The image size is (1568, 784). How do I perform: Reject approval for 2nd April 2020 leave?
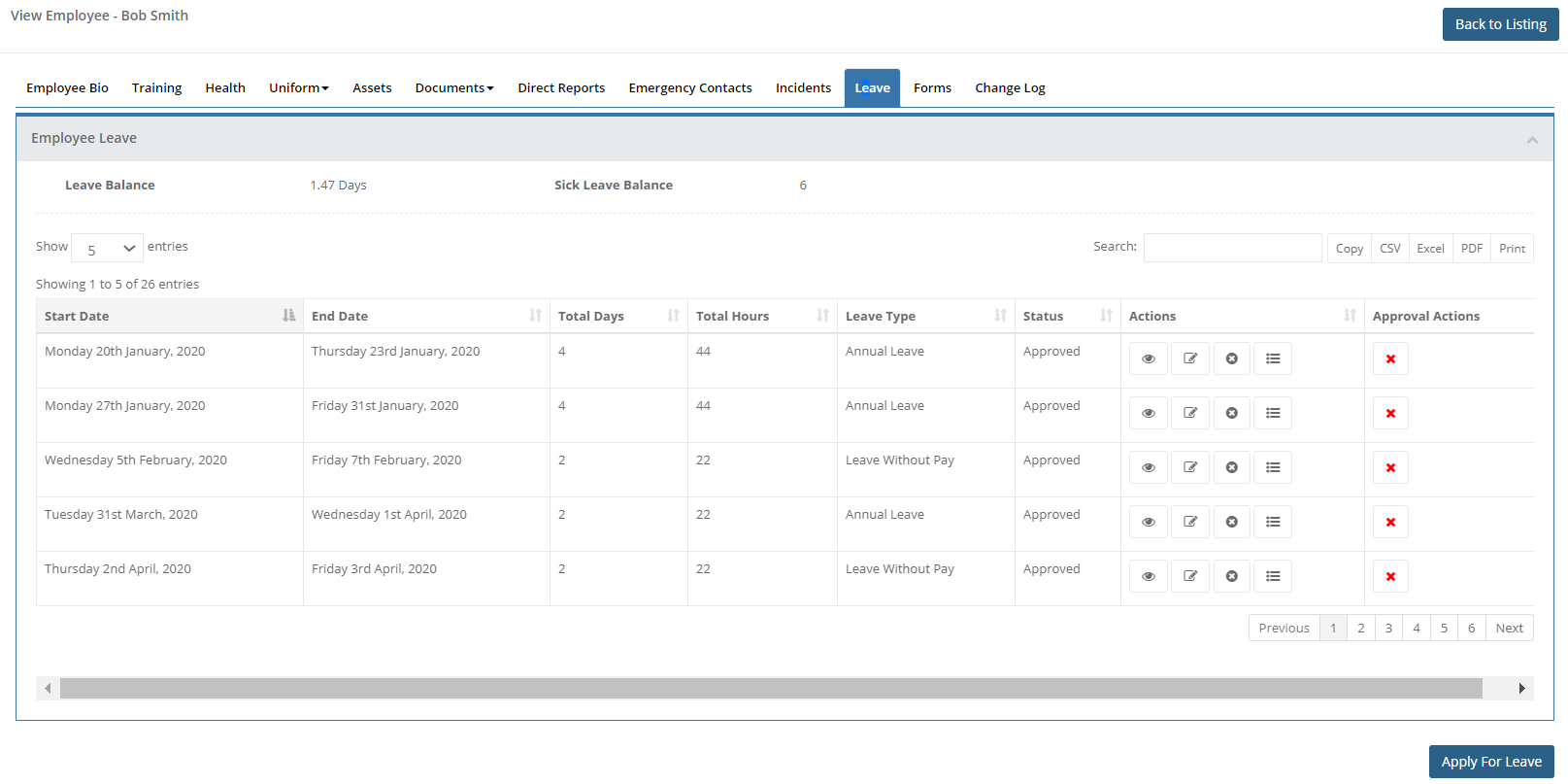point(1390,576)
